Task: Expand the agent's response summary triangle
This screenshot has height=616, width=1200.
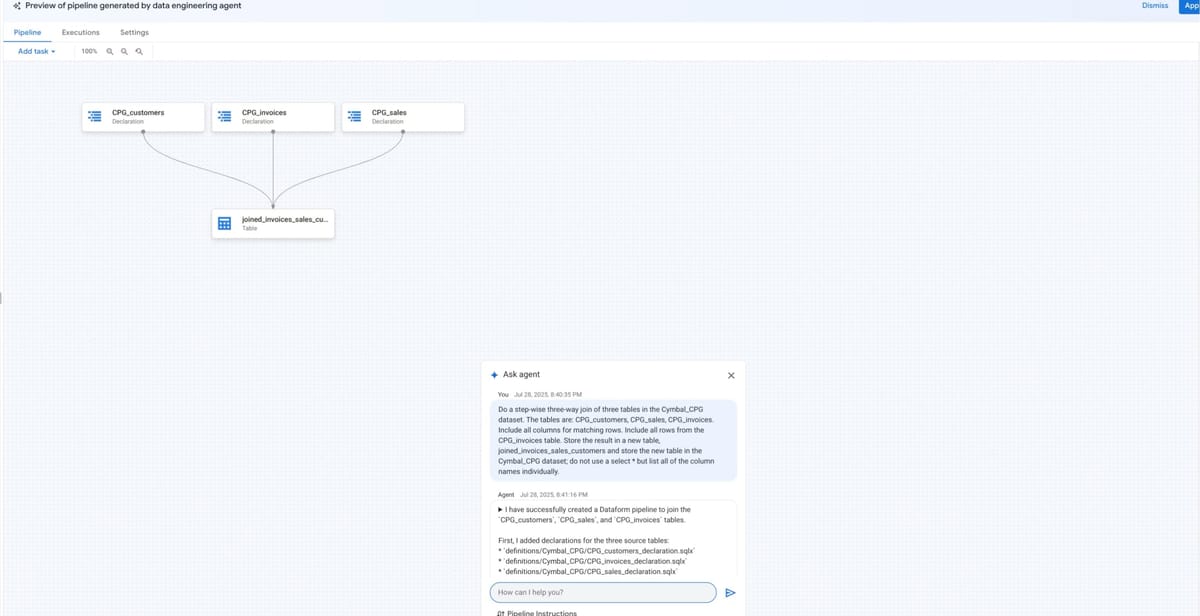Action: coord(500,510)
